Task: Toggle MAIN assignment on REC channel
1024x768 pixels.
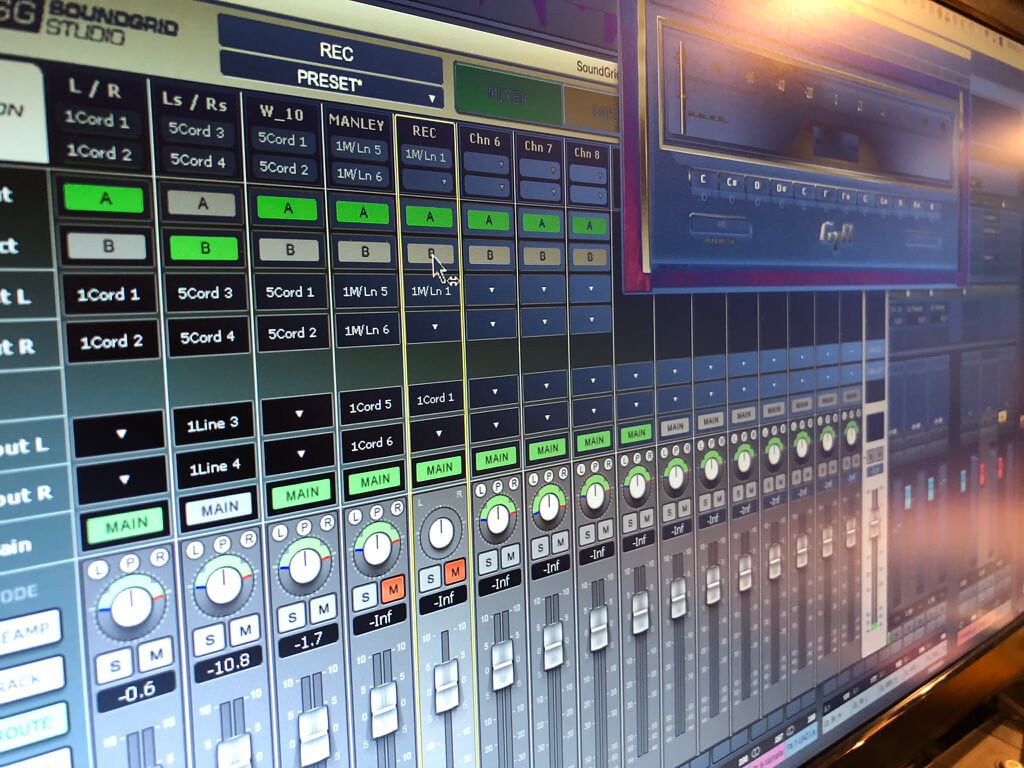Action: (438, 468)
